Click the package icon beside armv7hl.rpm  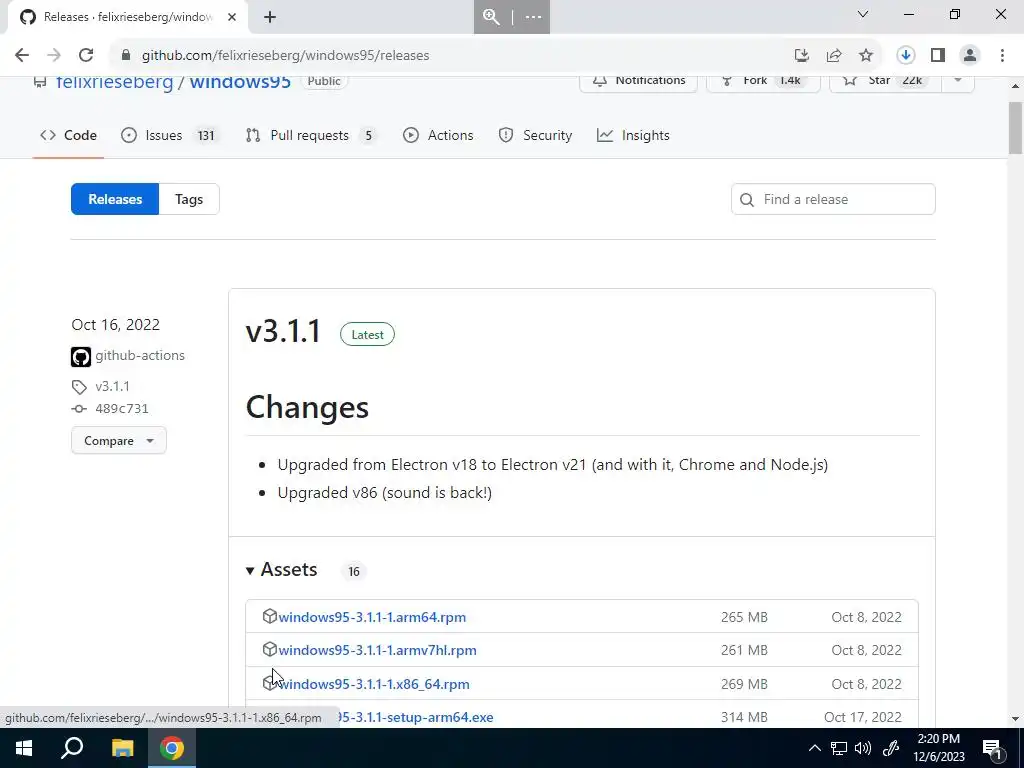coord(270,650)
